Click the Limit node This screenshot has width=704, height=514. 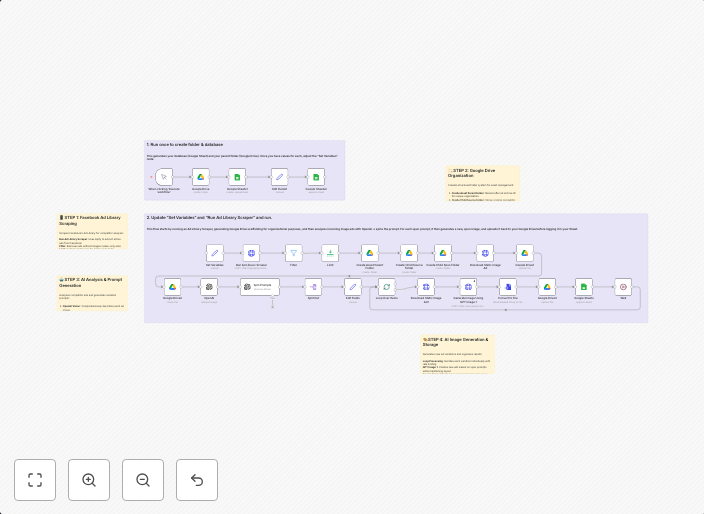click(330, 253)
